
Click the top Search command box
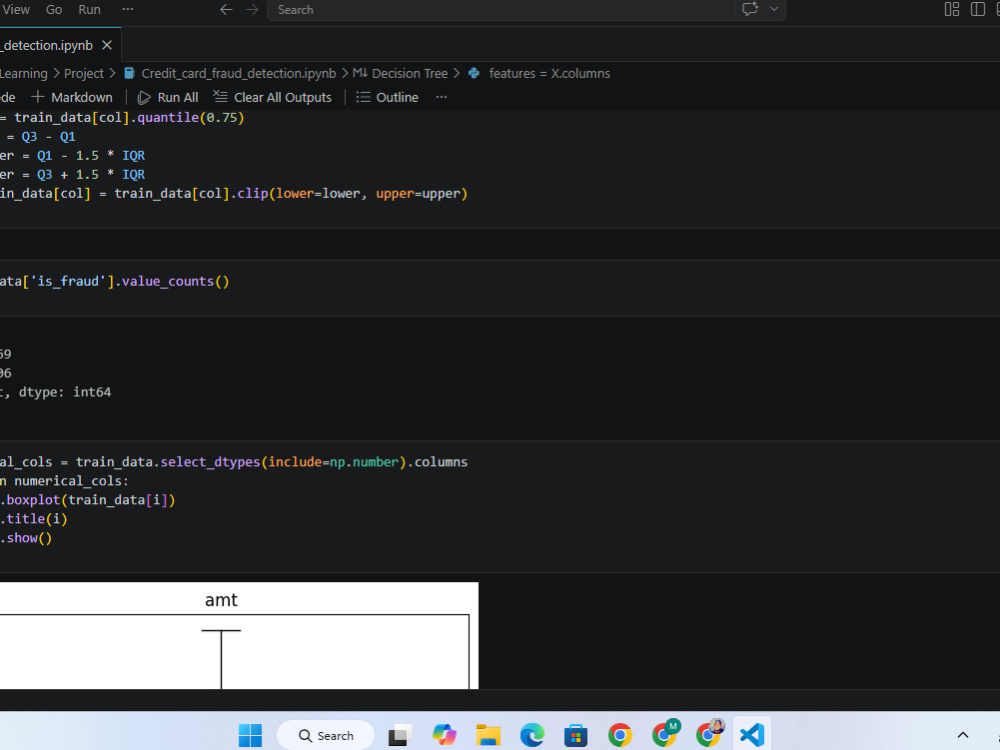[501, 10]
